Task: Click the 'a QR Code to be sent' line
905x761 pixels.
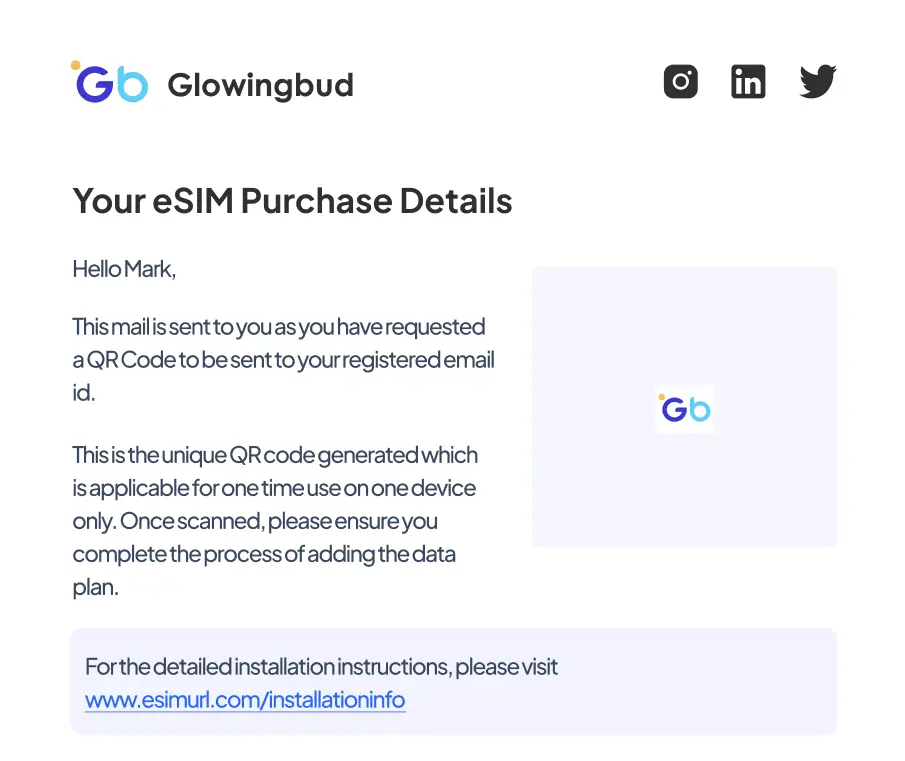Action: coord(283,359)
